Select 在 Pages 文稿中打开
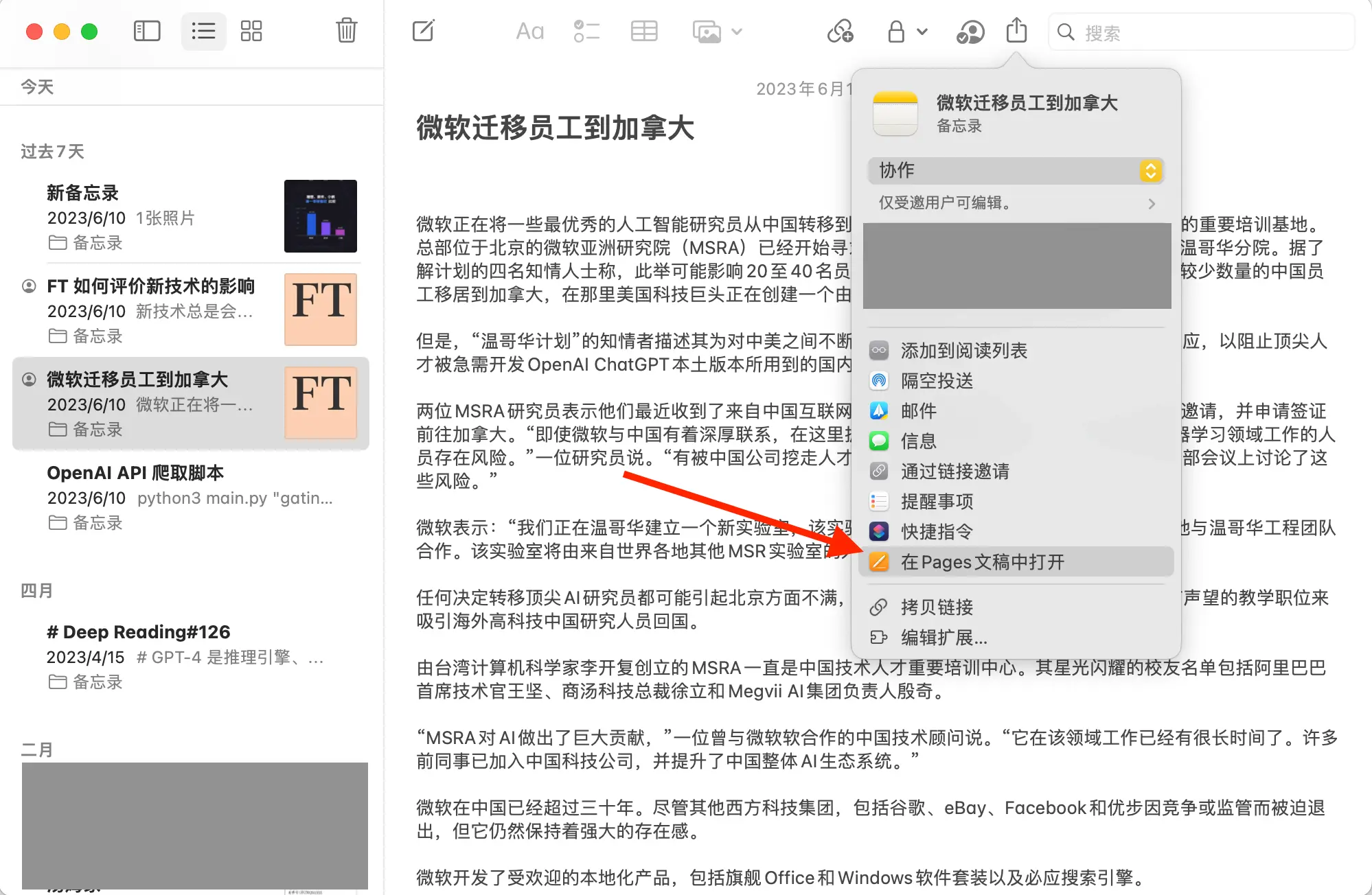1372x895 pixels. pyautogui.click(x=1016, y=562)
